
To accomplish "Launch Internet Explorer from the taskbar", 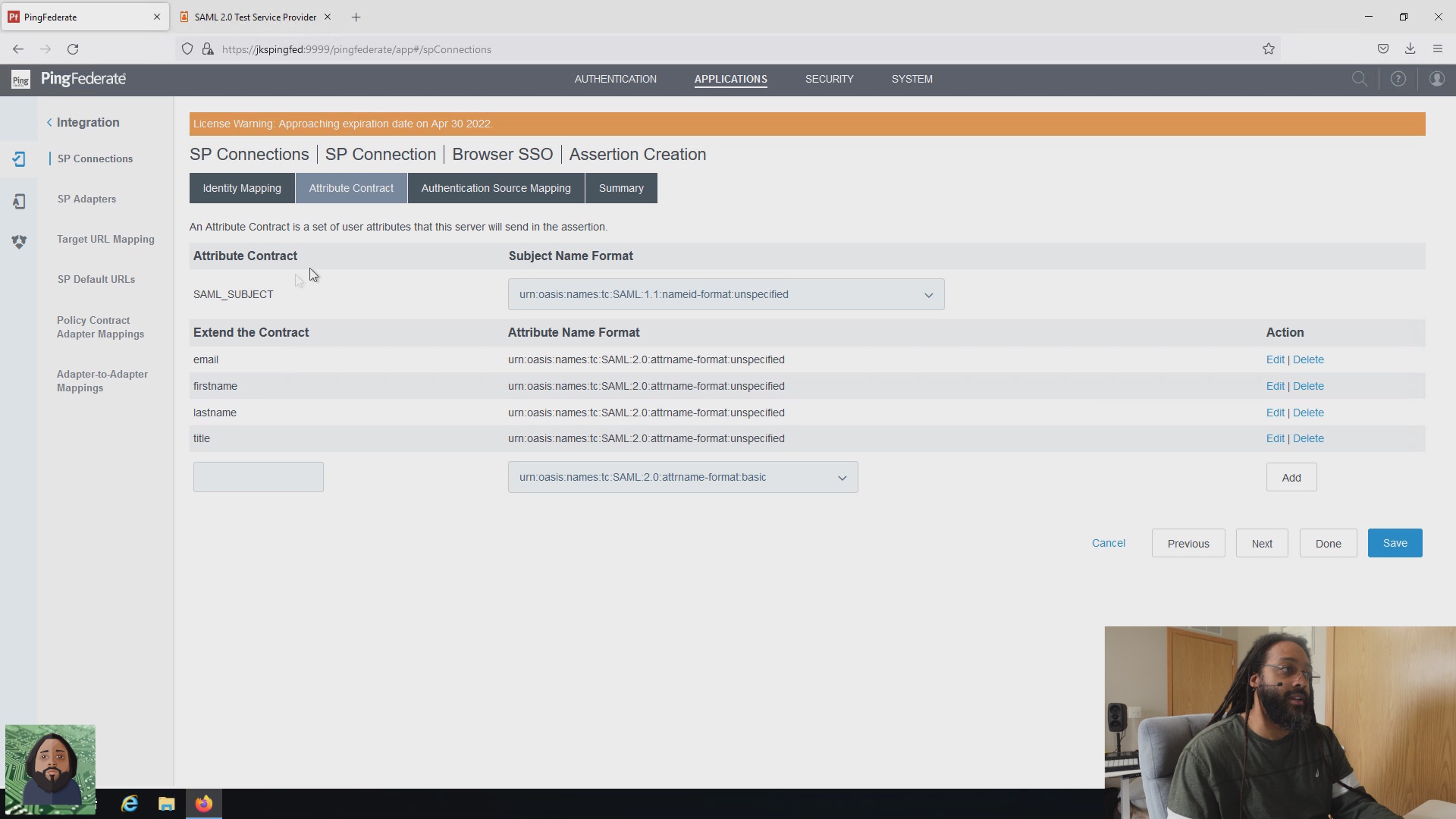I will tap(130, 803).
